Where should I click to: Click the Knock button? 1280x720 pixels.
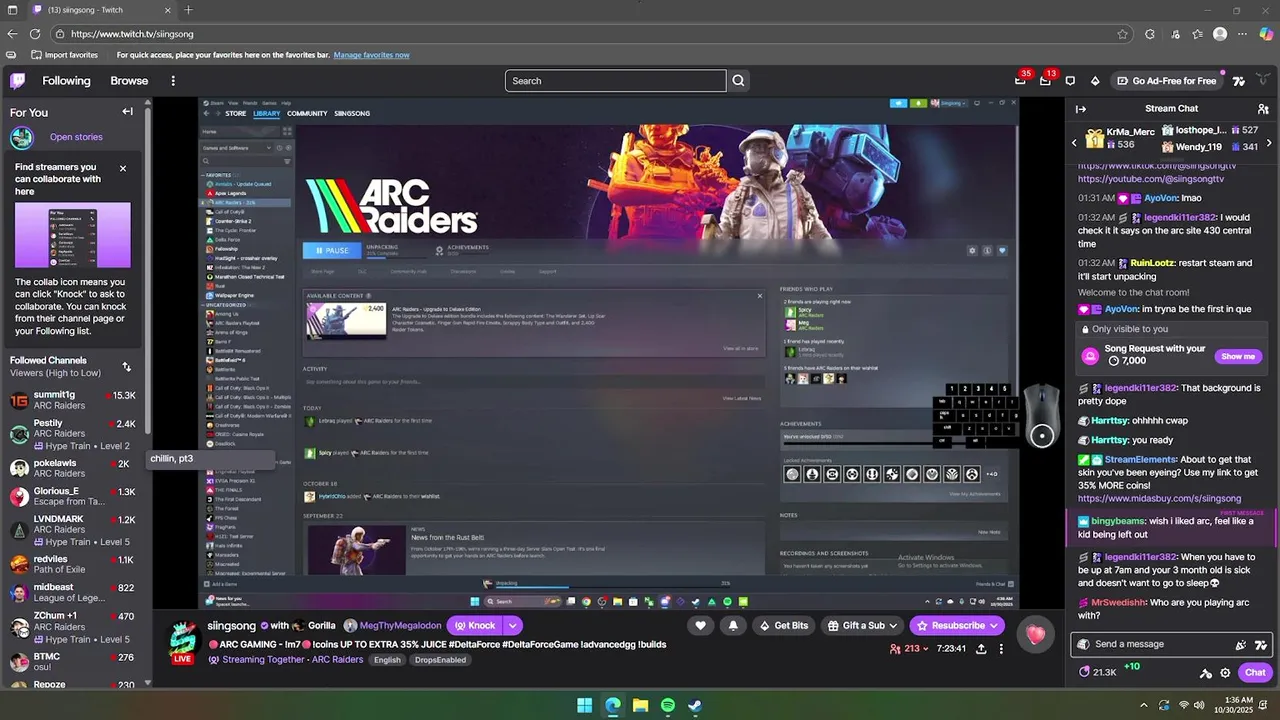click(x=475, y=626)
